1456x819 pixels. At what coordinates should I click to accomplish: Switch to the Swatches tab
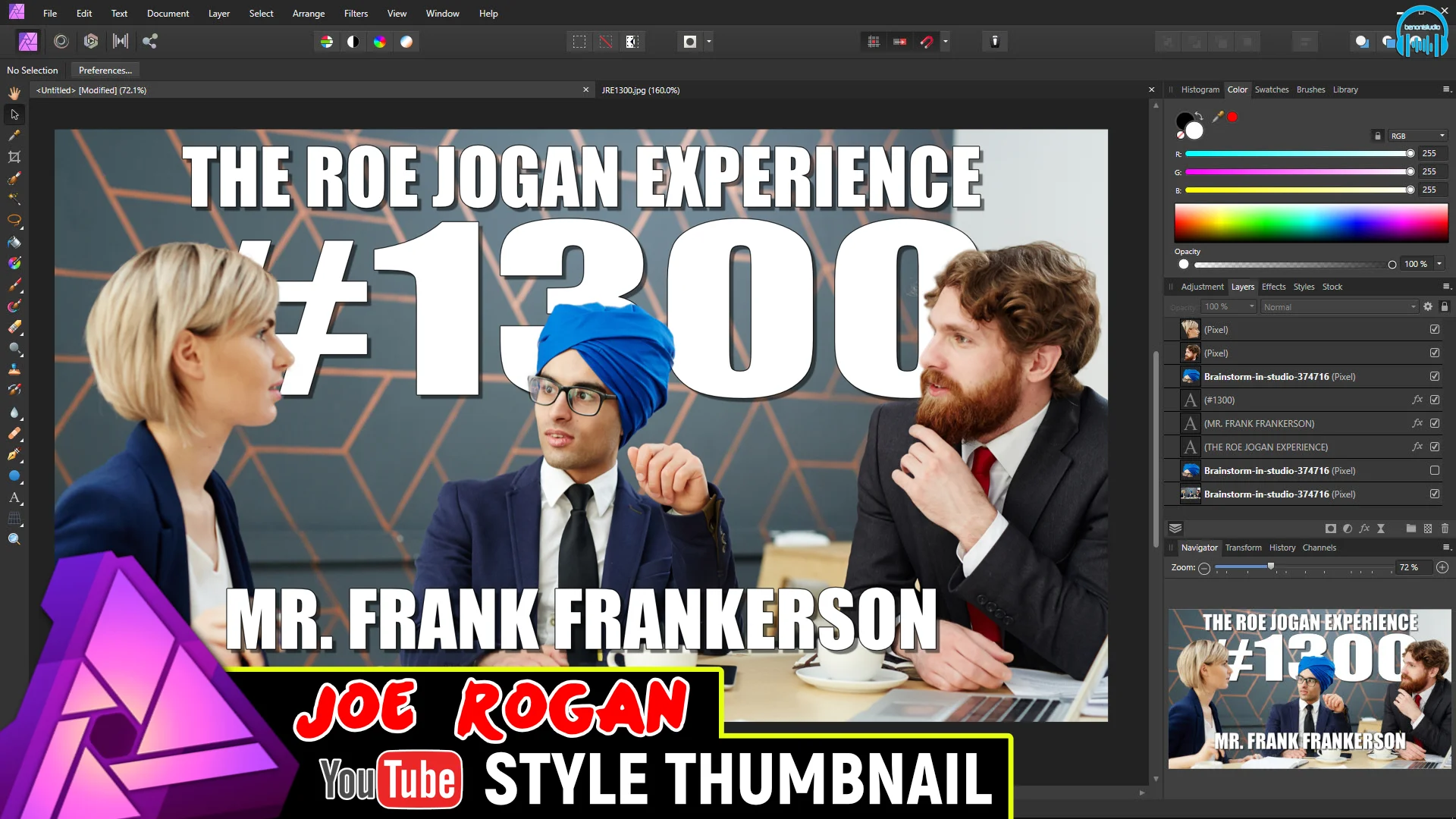[1272, 89]
